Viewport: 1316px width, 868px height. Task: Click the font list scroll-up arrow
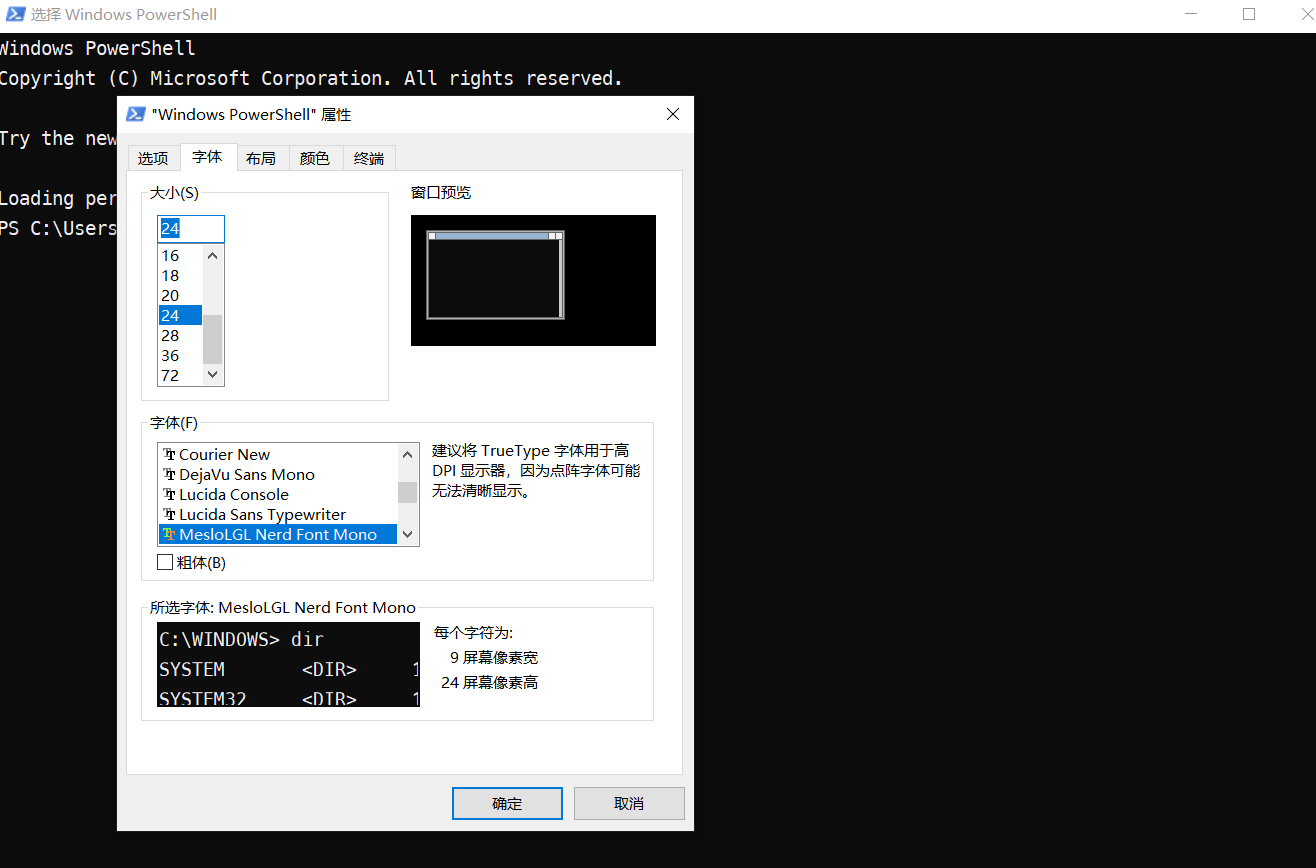[407, 454]
